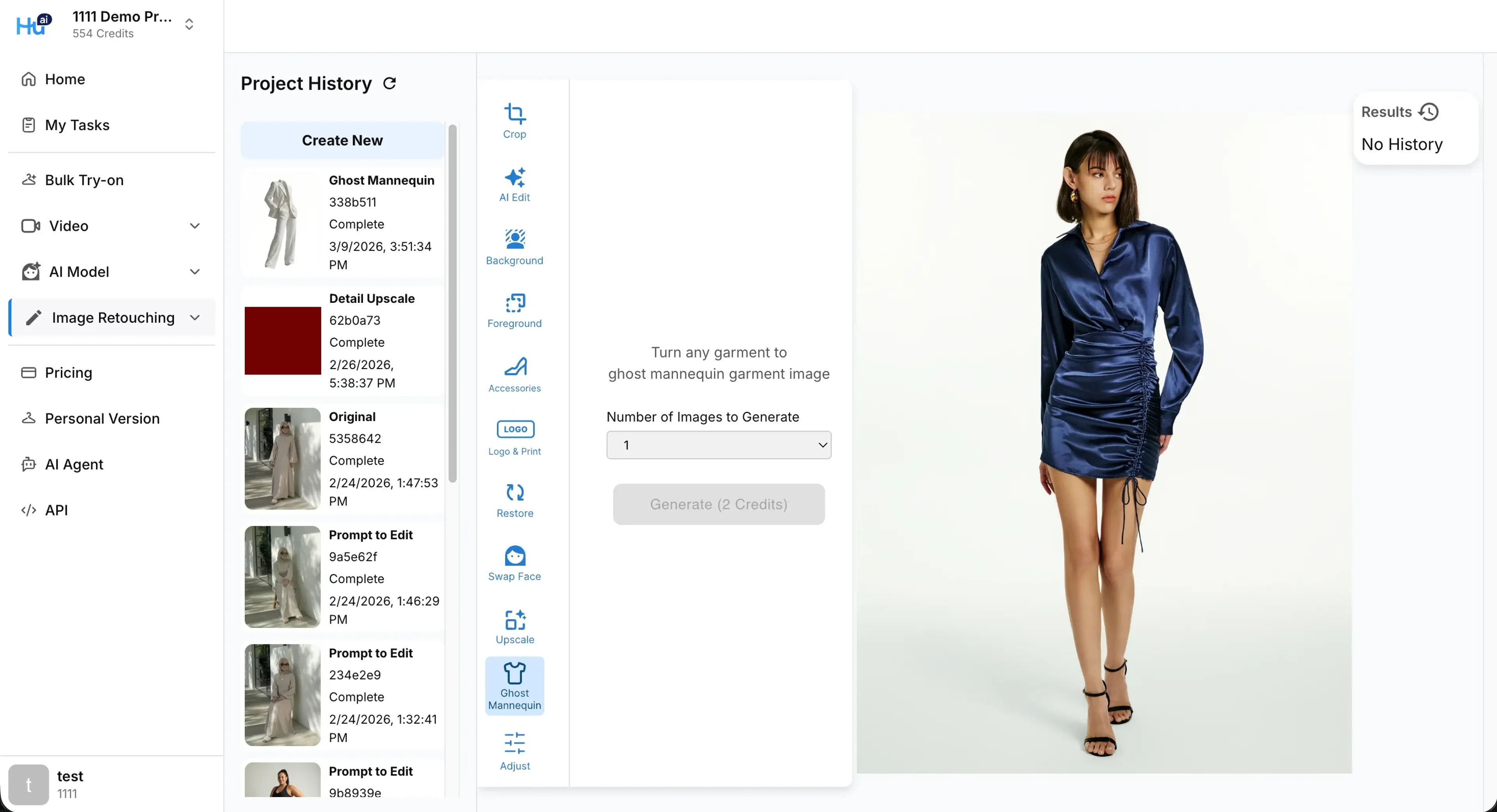1497x812 pixels.
Task: Expand the Video menu chevron
Action: (x=195, y=226)
